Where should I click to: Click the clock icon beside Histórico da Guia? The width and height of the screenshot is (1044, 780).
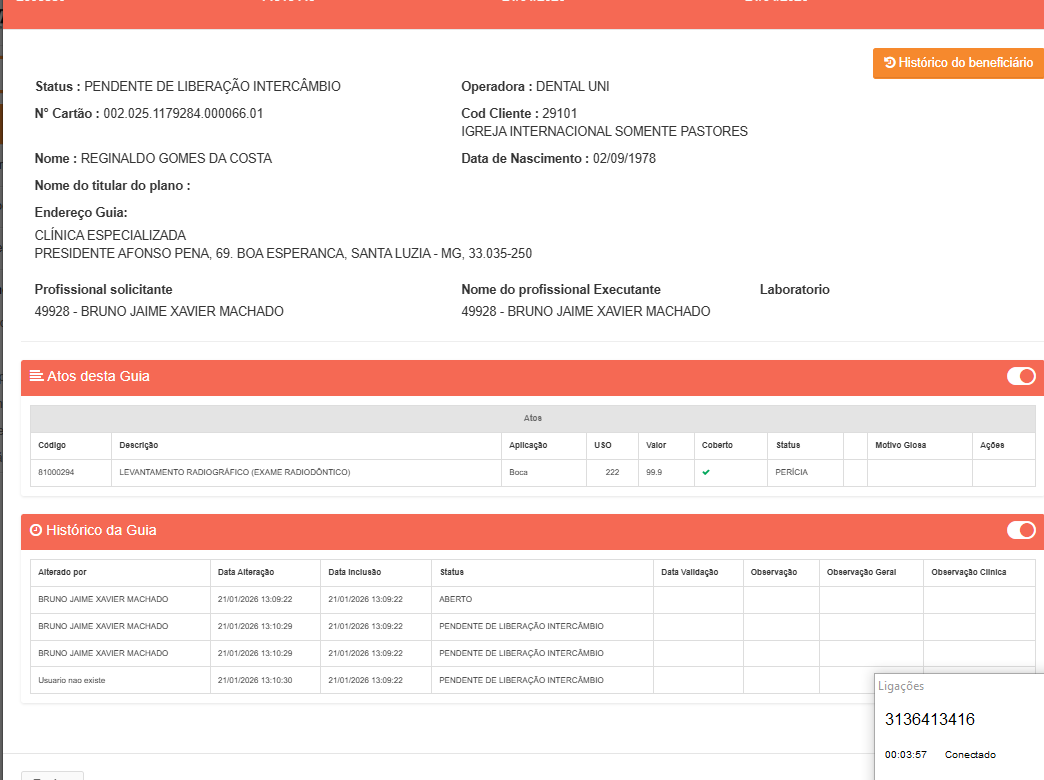coord(36,530)
